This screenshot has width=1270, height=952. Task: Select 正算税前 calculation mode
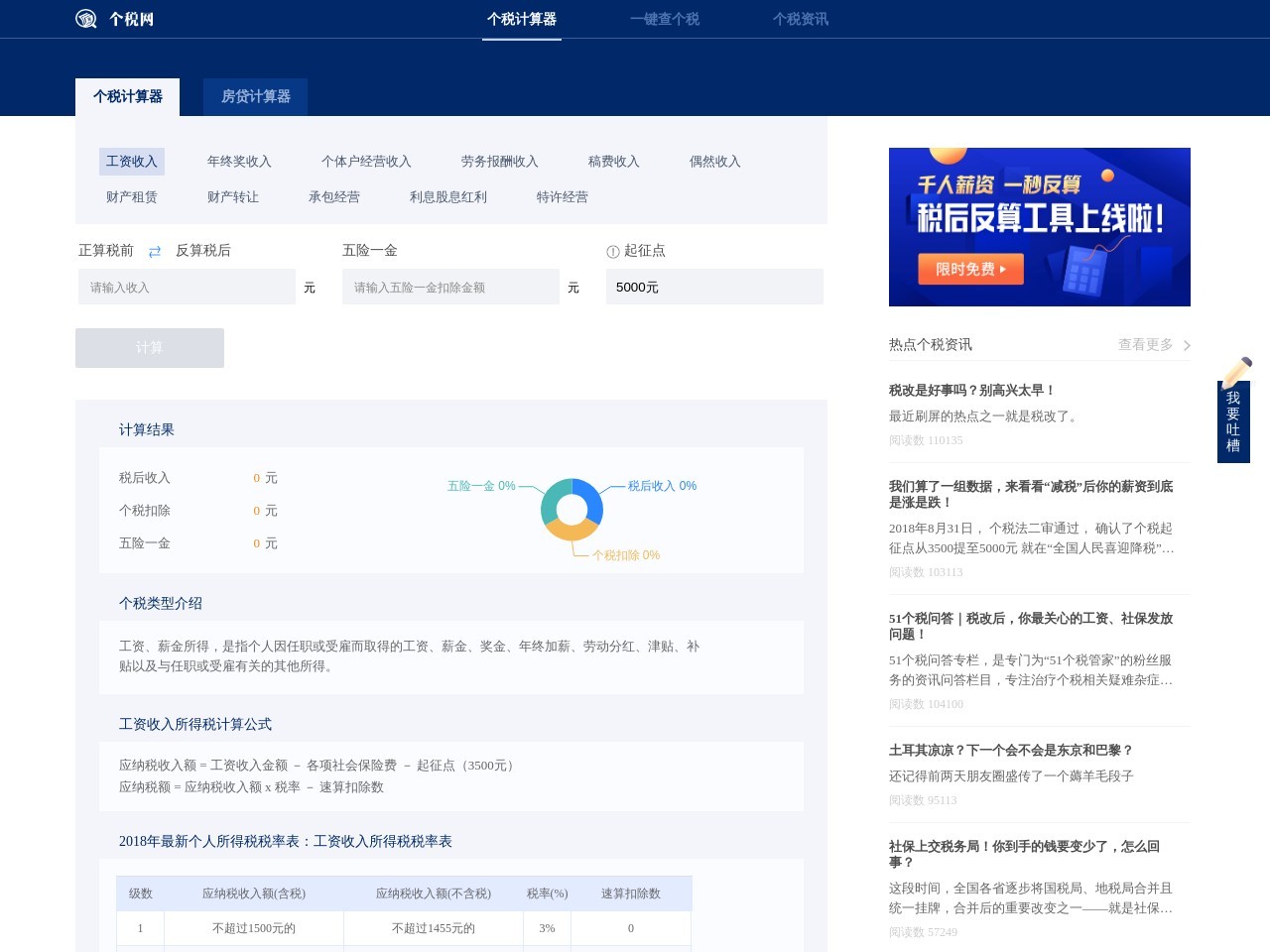point(104,250)
